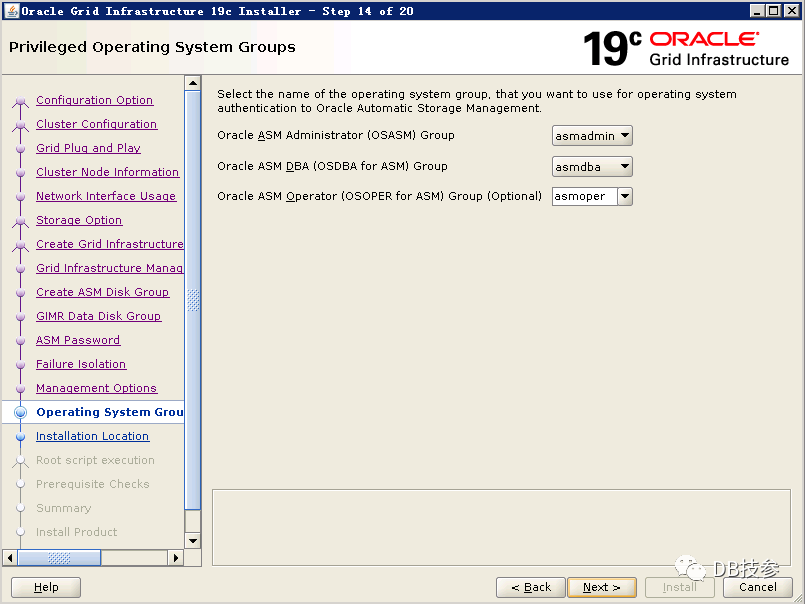Click the Prerequisite Checks step text
The image size is (805, 604).
pyautogui.click(x=92, y=484)
